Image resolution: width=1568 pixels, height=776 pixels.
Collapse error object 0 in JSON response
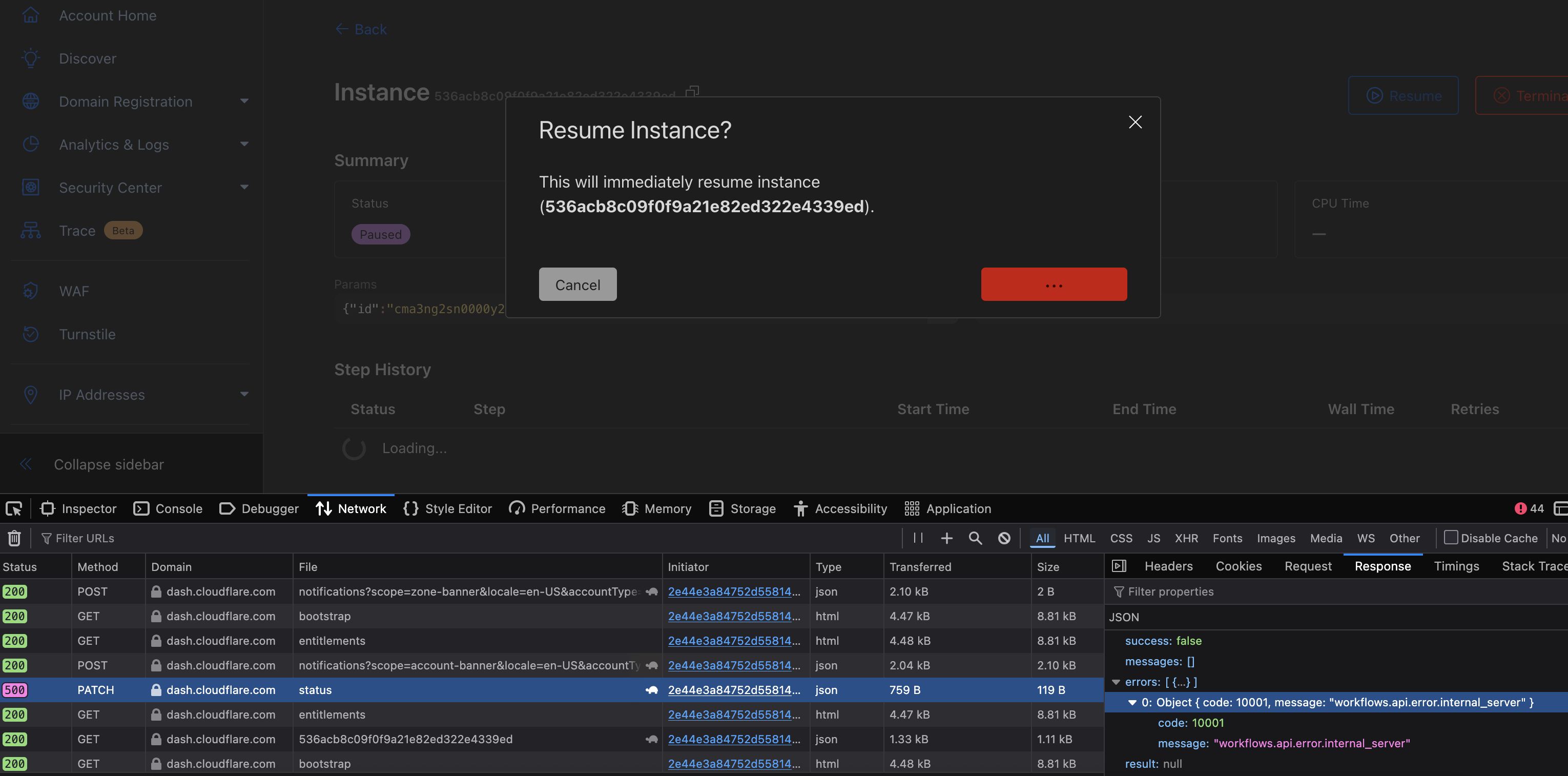pyautogui.click(x=1132, y=702)
